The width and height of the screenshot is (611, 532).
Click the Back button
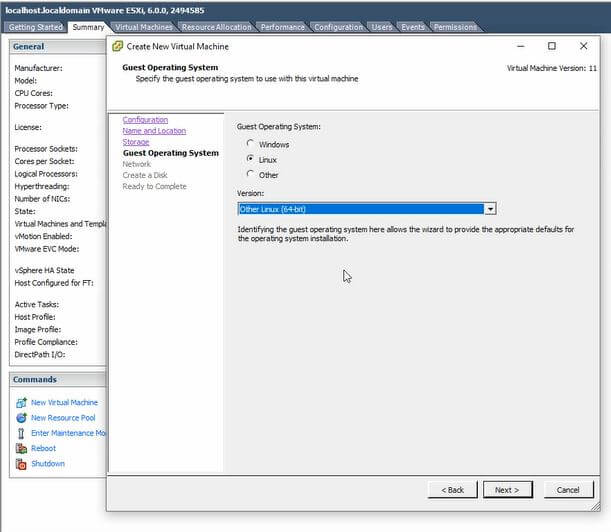pyautogui.click(x=452, y=490)
